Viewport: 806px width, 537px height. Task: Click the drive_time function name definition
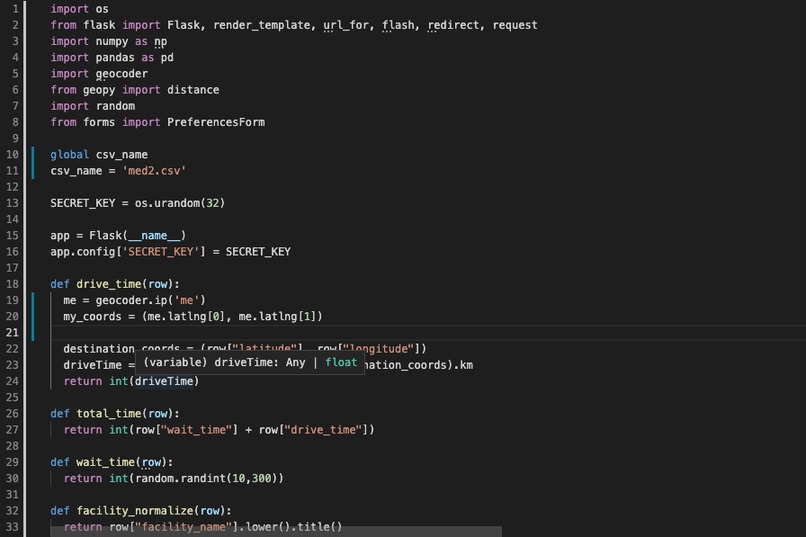(109, 284)
